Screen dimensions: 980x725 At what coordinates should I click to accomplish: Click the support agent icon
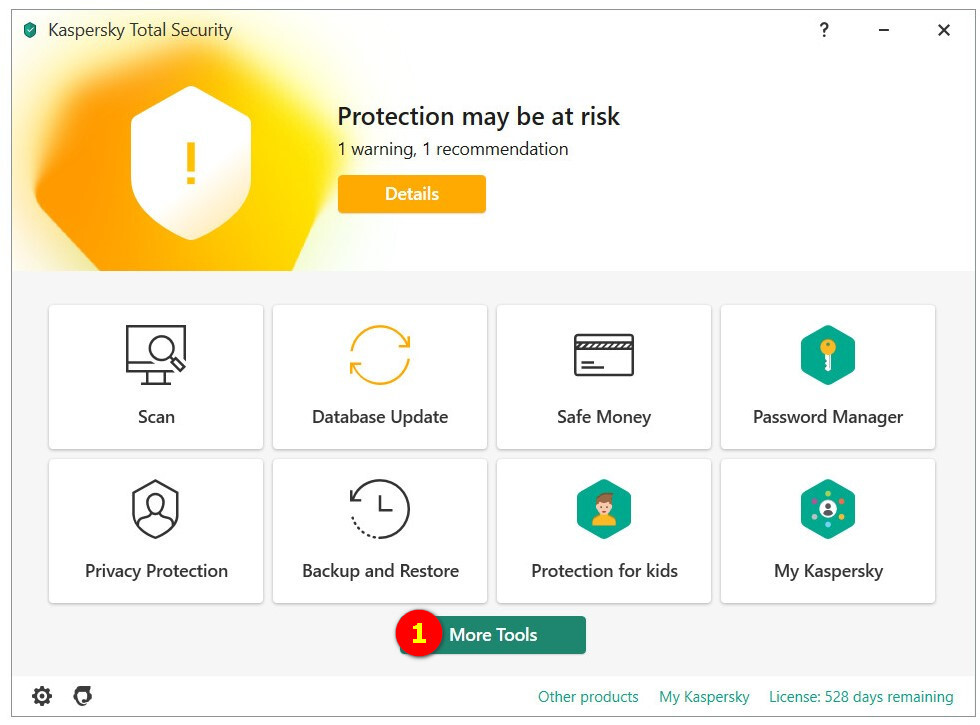pyautogui.click(x=82, y=696)
